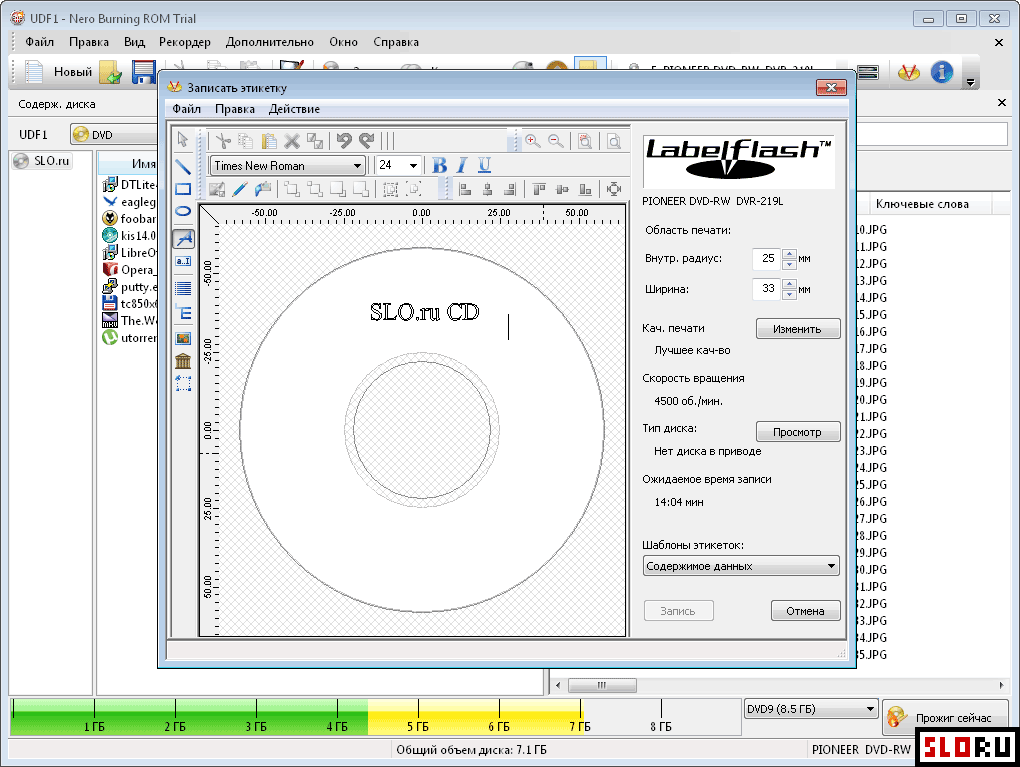Open the Действие menu in label dialog
This screenshot has width=1020, height=767.
294,109
